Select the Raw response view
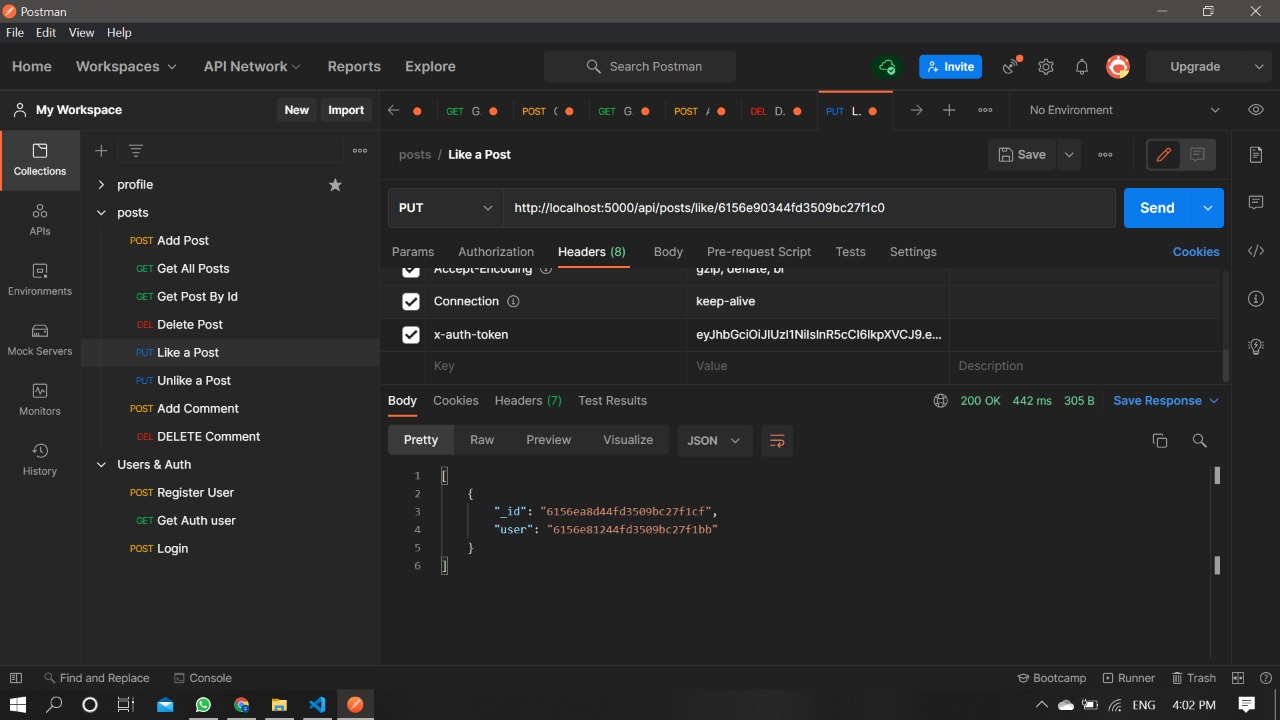This screenshot has width=1280, height=720. click(x=482, y=440)
